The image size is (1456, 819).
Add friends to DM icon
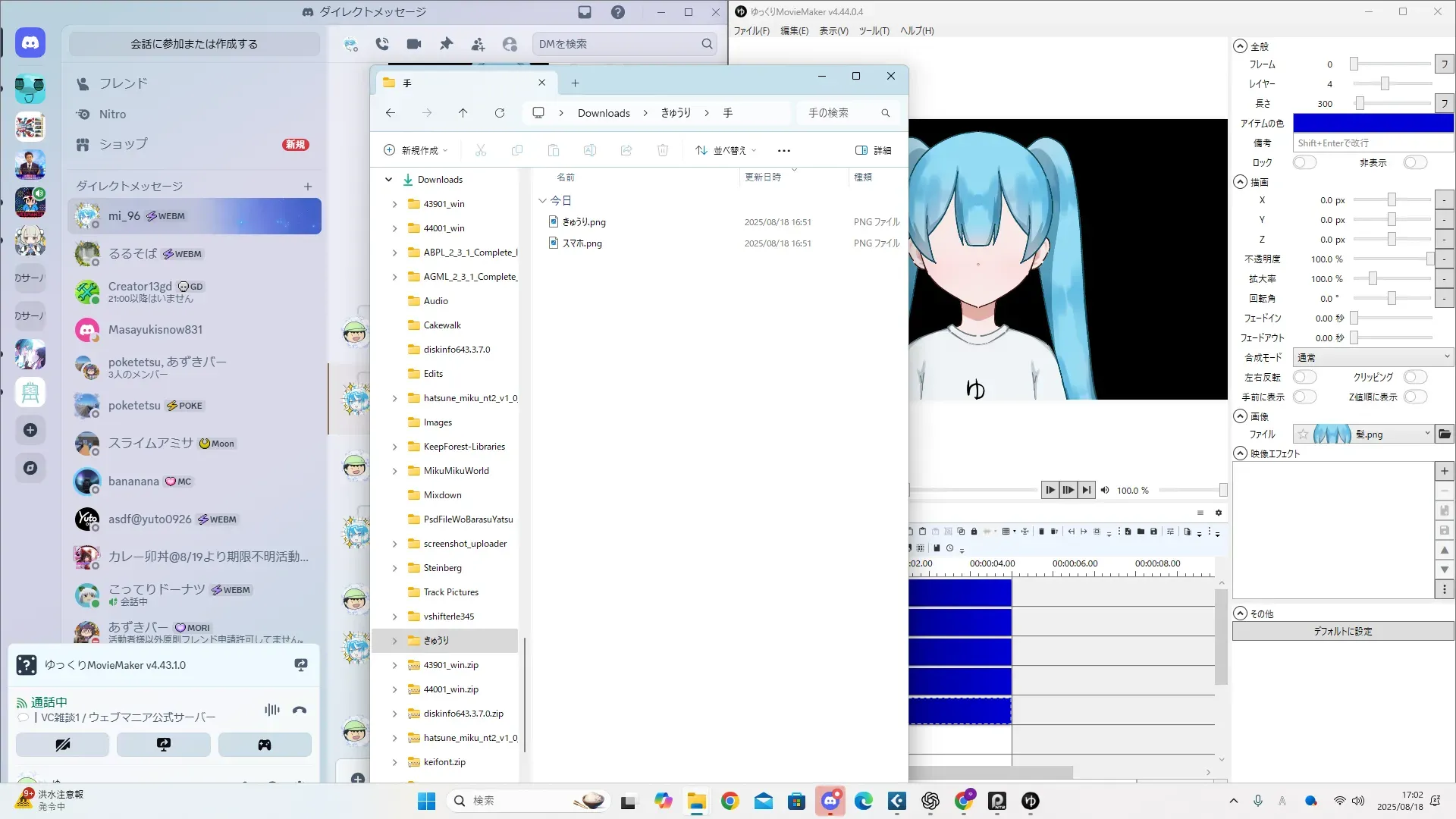click(x=478, y=45)
